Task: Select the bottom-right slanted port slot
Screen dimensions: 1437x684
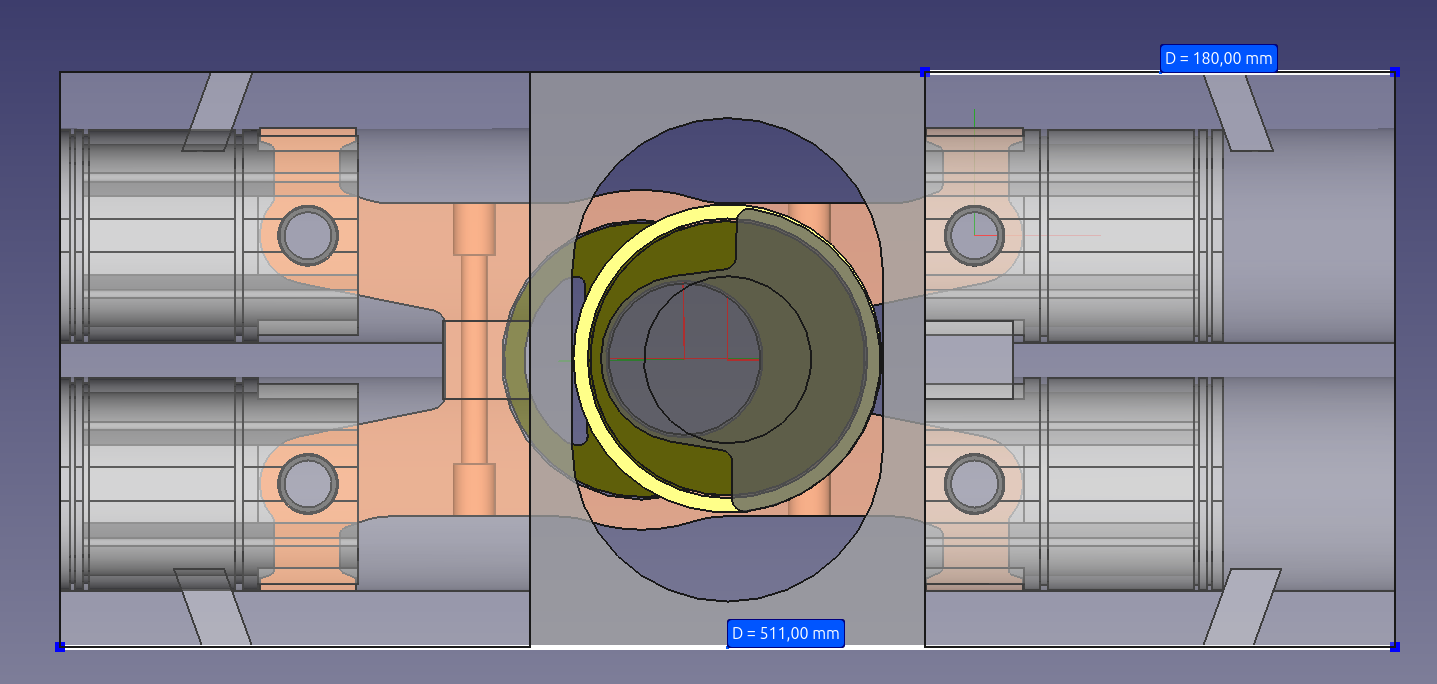Action: point(1241,606)
